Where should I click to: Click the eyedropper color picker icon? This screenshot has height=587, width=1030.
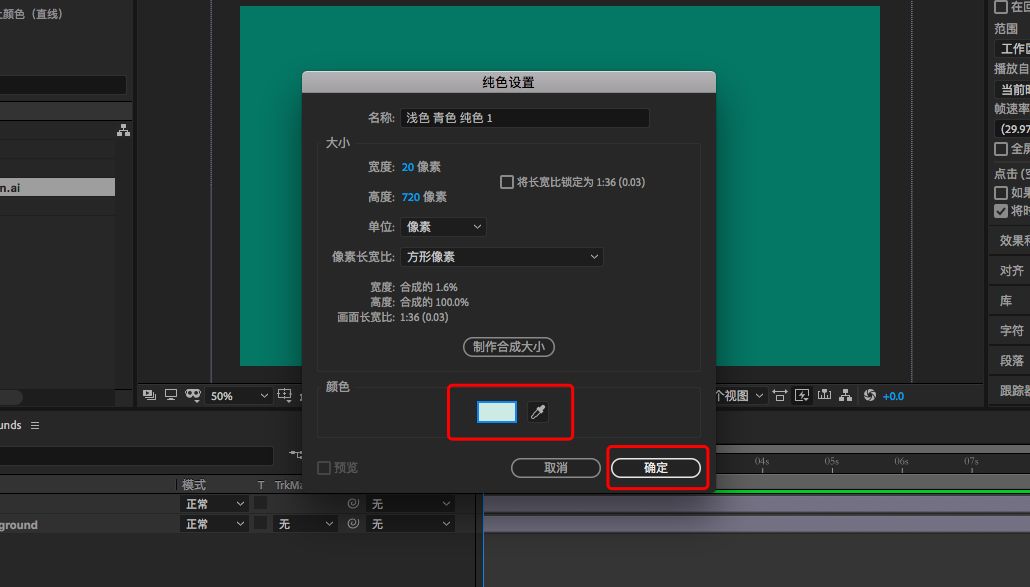coord(538,412)
